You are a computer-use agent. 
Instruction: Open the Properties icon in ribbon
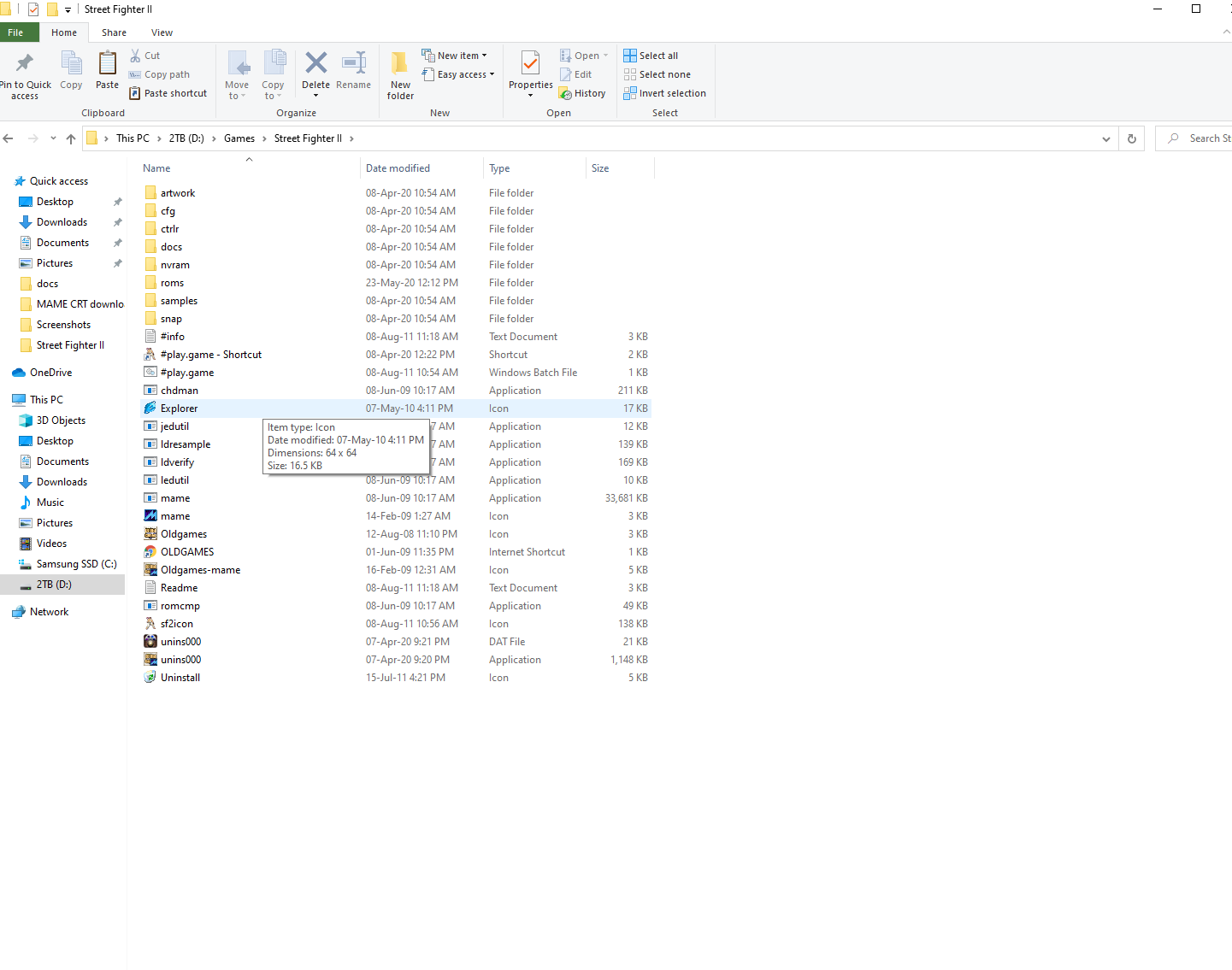click(x=530, y=63)
